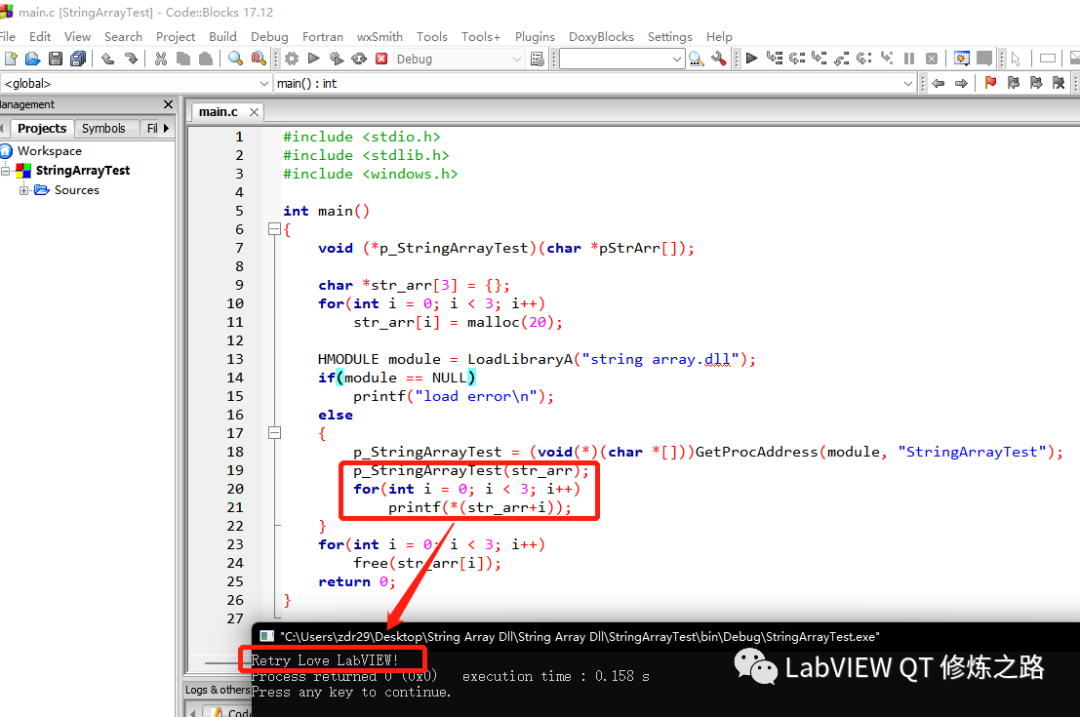Click the Break debugger pause icon
This screenshot has height=717, width=1080.
[909, 58]
